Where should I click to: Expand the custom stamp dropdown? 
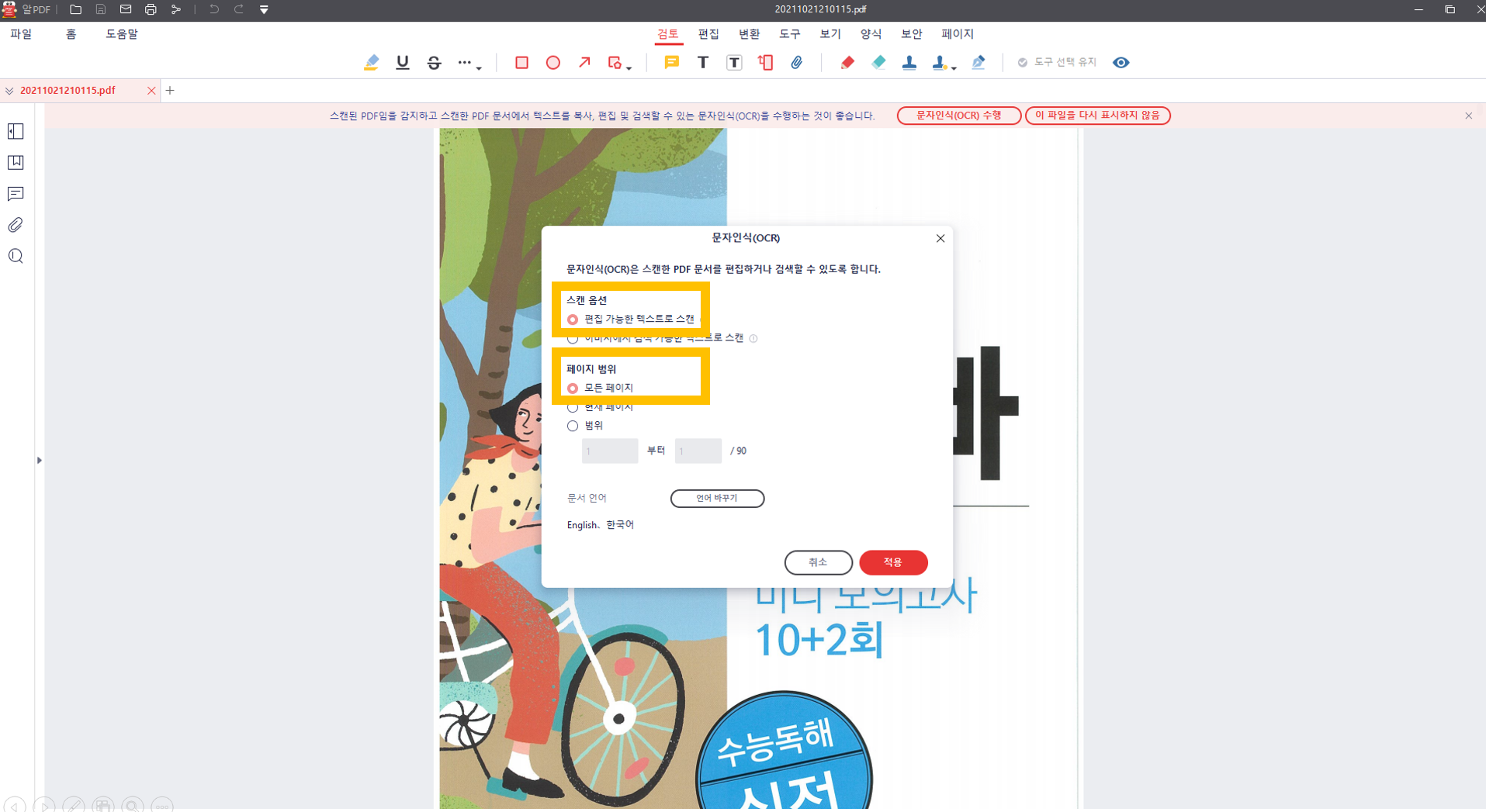[954, 68]
